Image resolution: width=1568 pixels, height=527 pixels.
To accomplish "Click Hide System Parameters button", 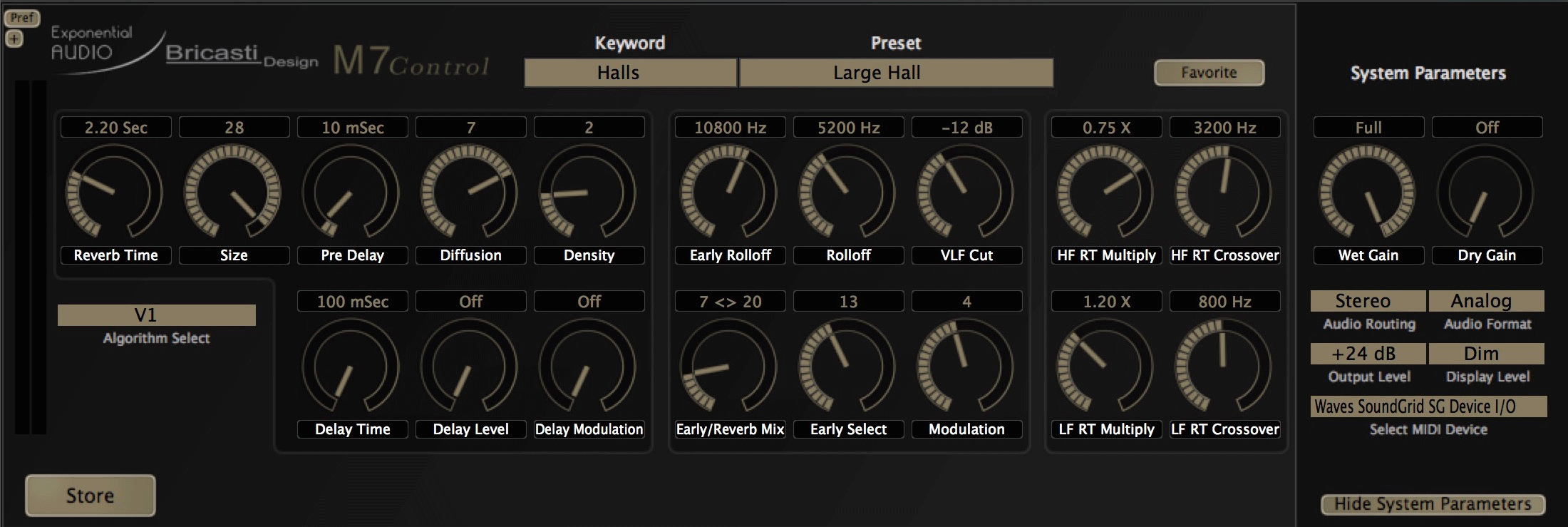I will pyautogui.click(x=1433, y=504).
